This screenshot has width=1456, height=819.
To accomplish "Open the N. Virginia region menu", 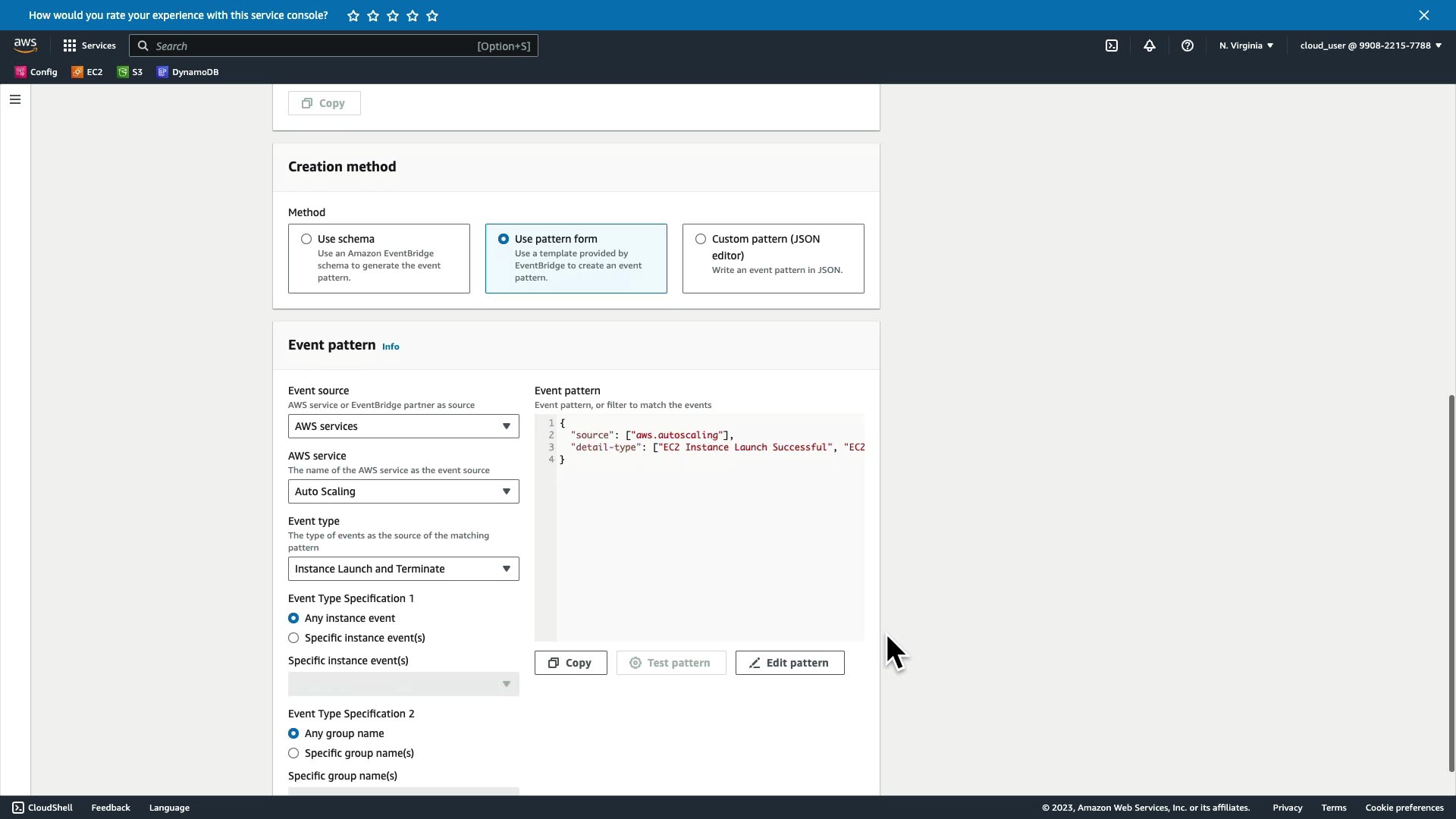I will pos(1246,45).
